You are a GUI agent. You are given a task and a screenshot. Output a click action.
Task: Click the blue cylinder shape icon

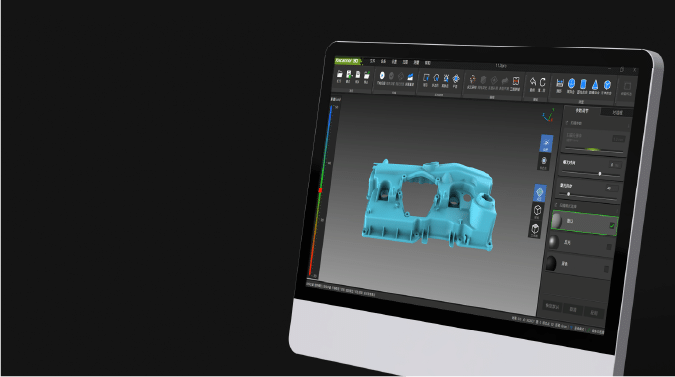coord(583,83)
